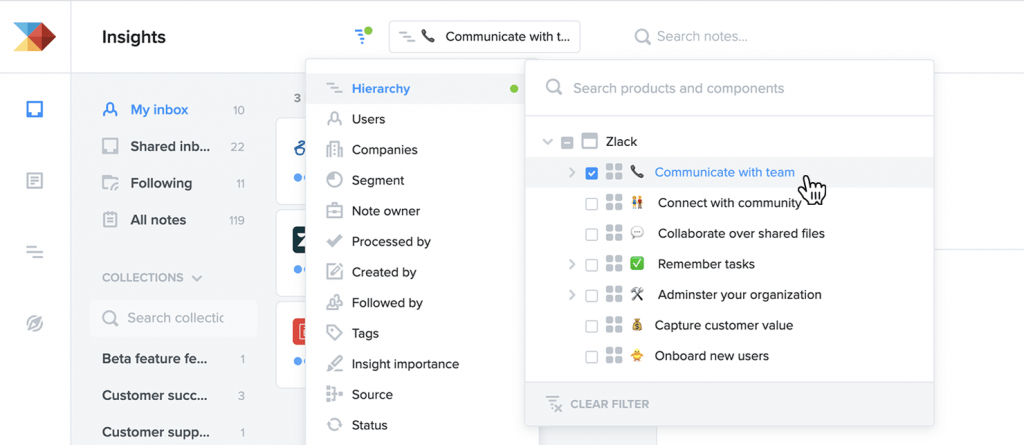This screenshot has height=445, width=1024.
Task: Open the crossed-out planet icon in the left rail
Action: [x=35, y=323]
